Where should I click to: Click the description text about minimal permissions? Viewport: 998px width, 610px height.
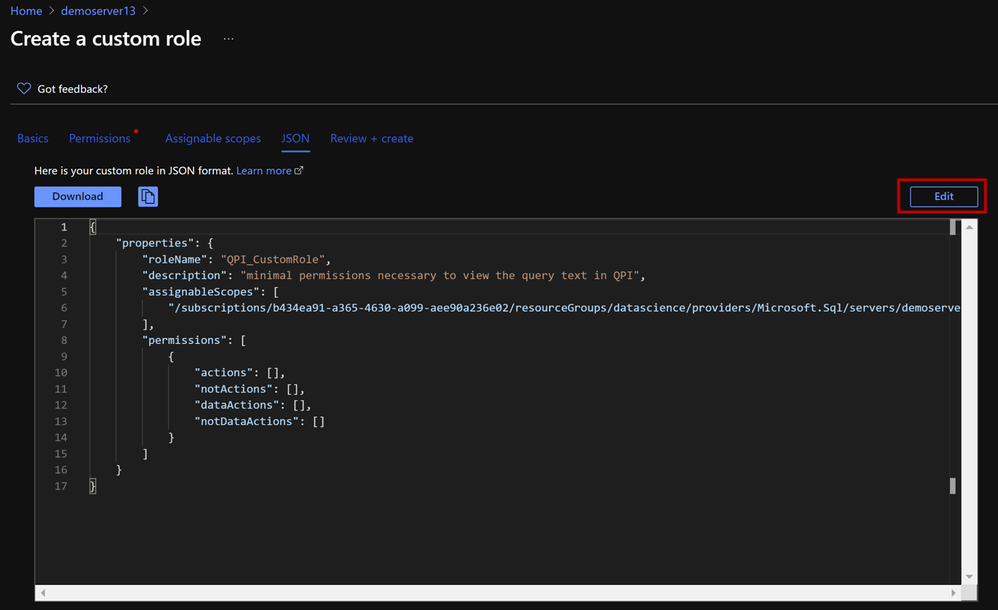point(440,275)
